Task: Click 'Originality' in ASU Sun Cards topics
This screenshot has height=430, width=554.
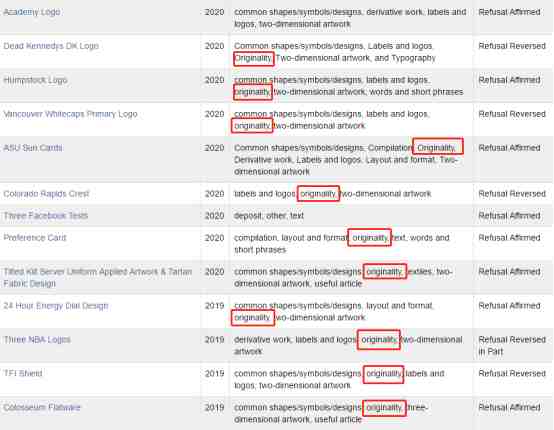Action: [x=438, y=146]
